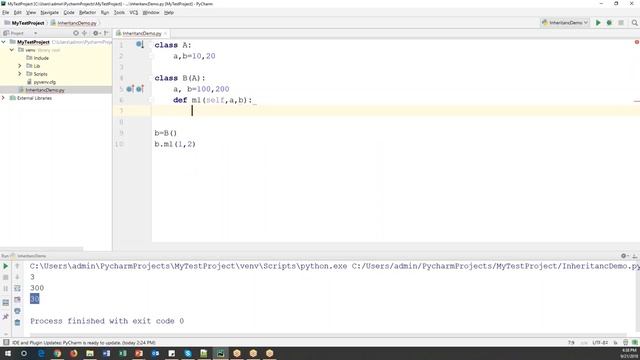Screen dimensions: 640x360
Task: Collapse the MyTestProject root node
Action: click(4, 42)
